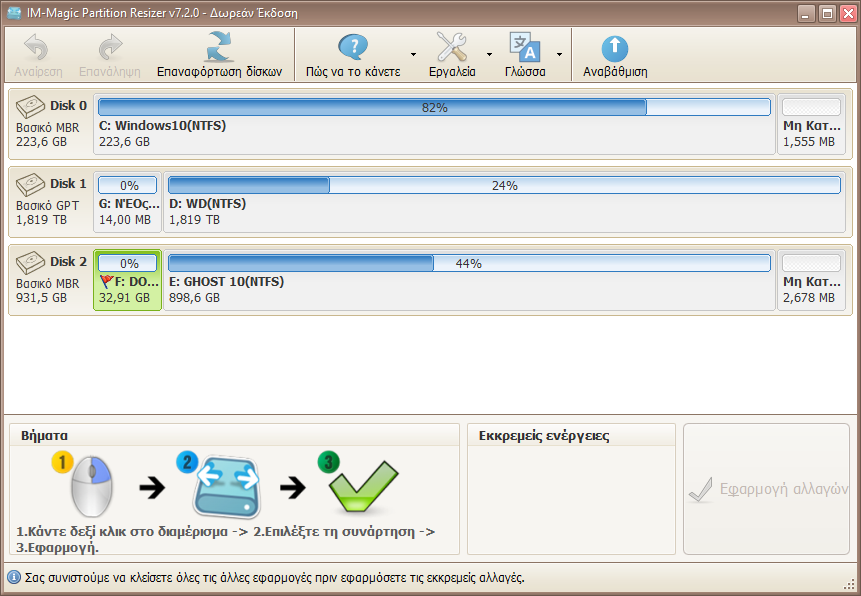Image resolution: width=861 pixels, height=596 pixels.
Task: Select the G: 14,00 MB partition
Action: (x=127, y=202)
